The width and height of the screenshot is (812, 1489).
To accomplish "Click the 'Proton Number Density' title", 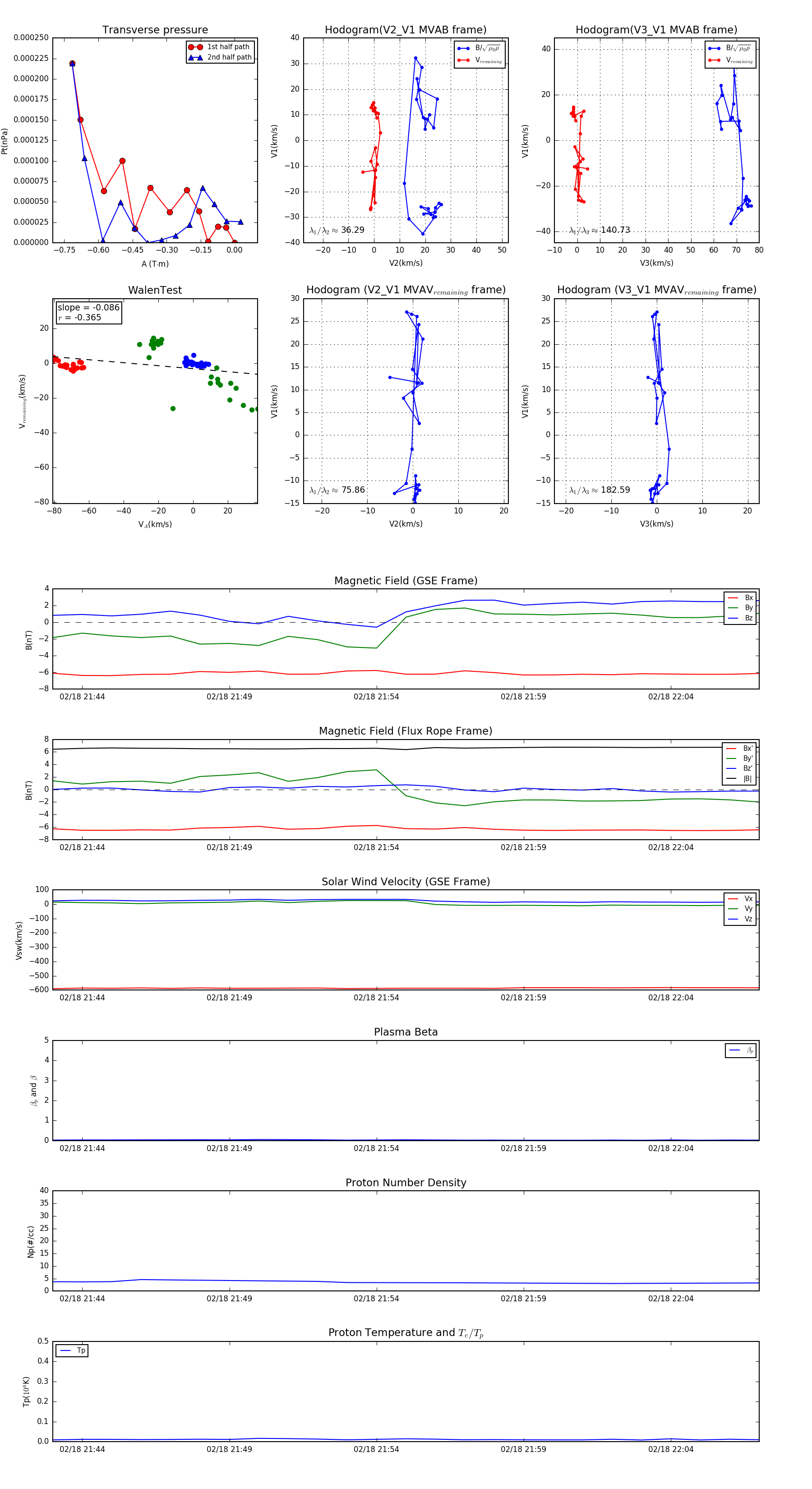I will coord(406,1183).
